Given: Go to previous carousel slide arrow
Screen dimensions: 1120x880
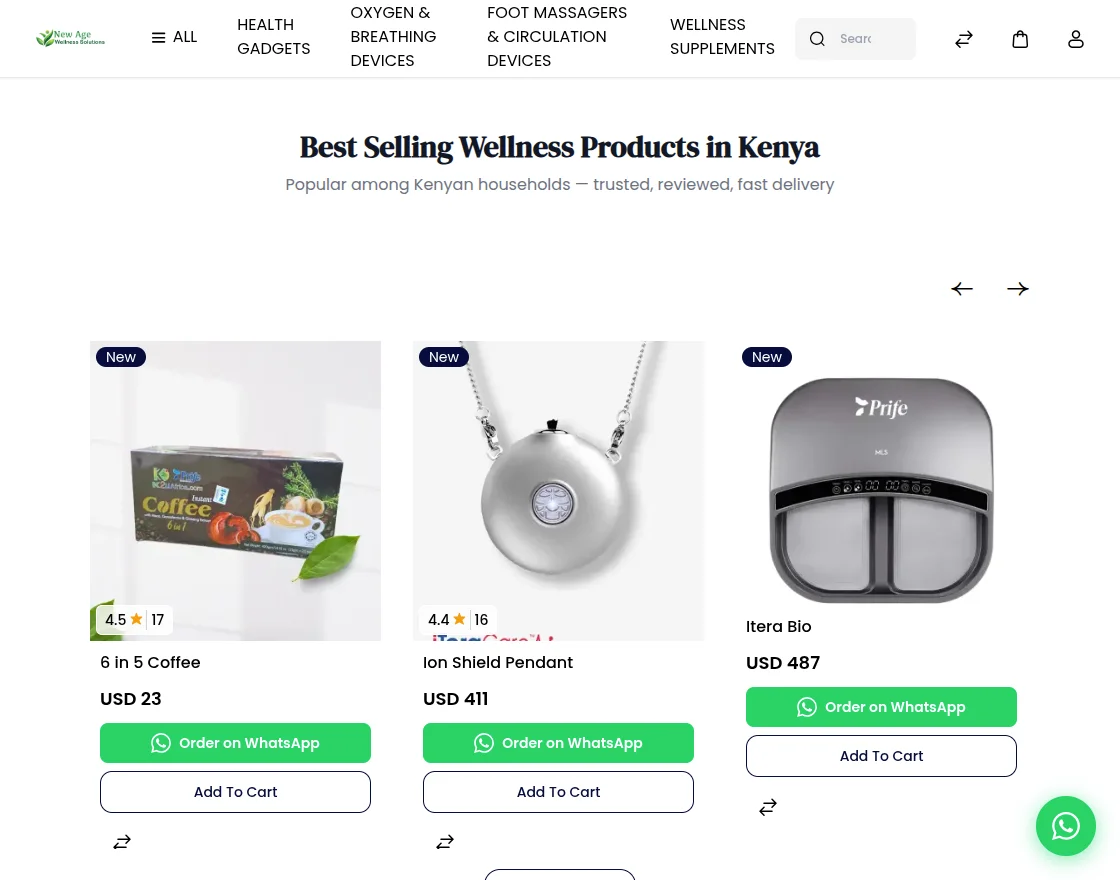Looking at the screenshot, I should point(962,289).
